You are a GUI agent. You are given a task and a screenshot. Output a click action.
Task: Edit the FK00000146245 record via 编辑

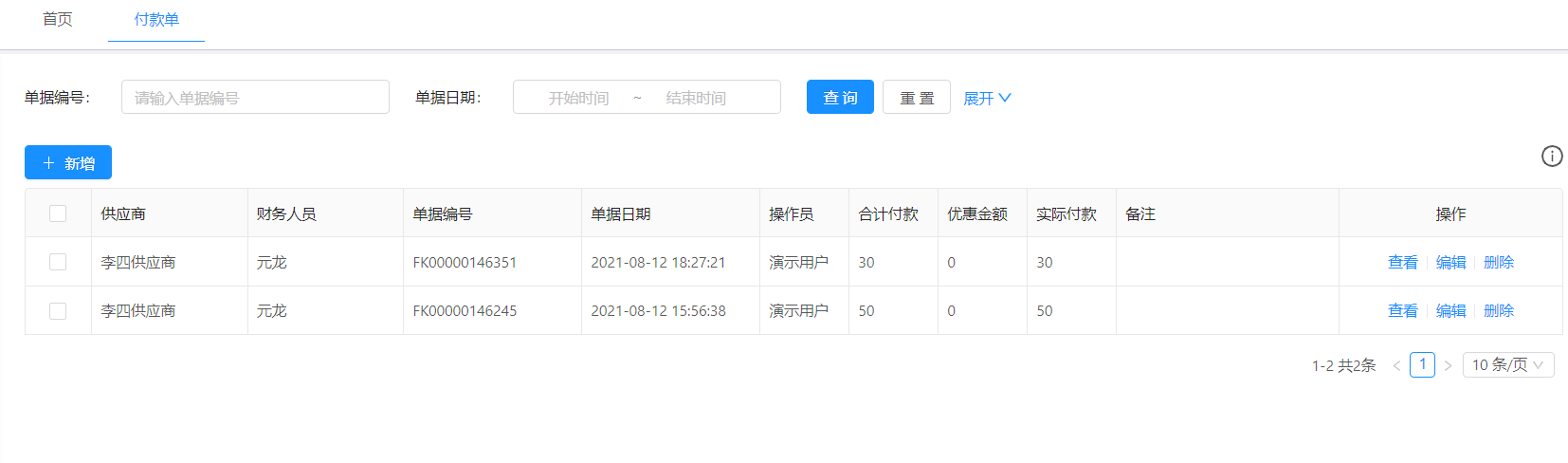1450,311
